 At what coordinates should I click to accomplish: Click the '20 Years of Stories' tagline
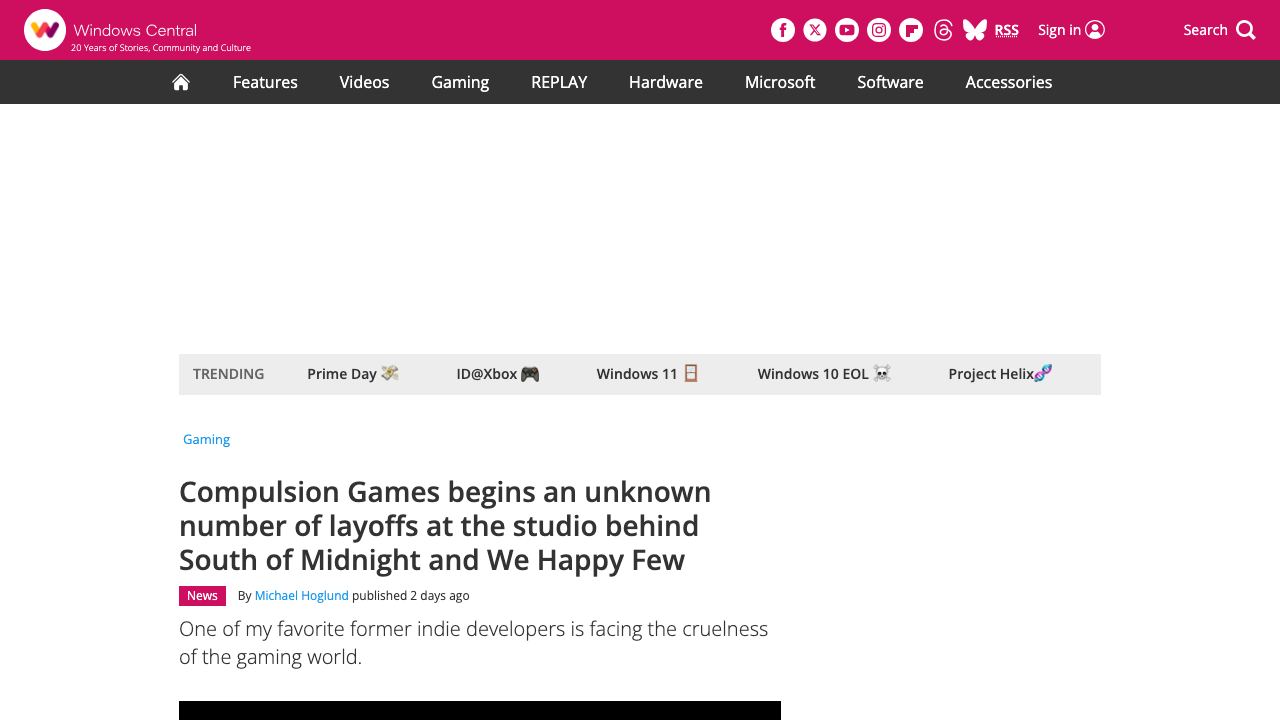click(161, 48)
